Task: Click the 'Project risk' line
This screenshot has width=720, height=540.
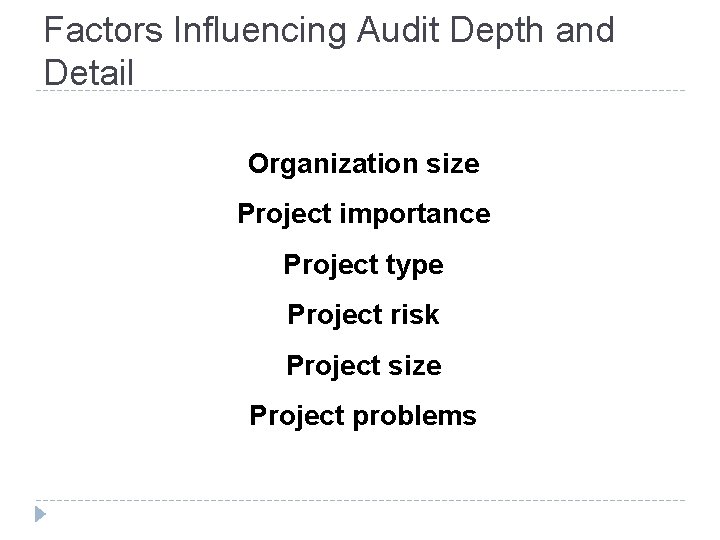Action: (363, 315)
